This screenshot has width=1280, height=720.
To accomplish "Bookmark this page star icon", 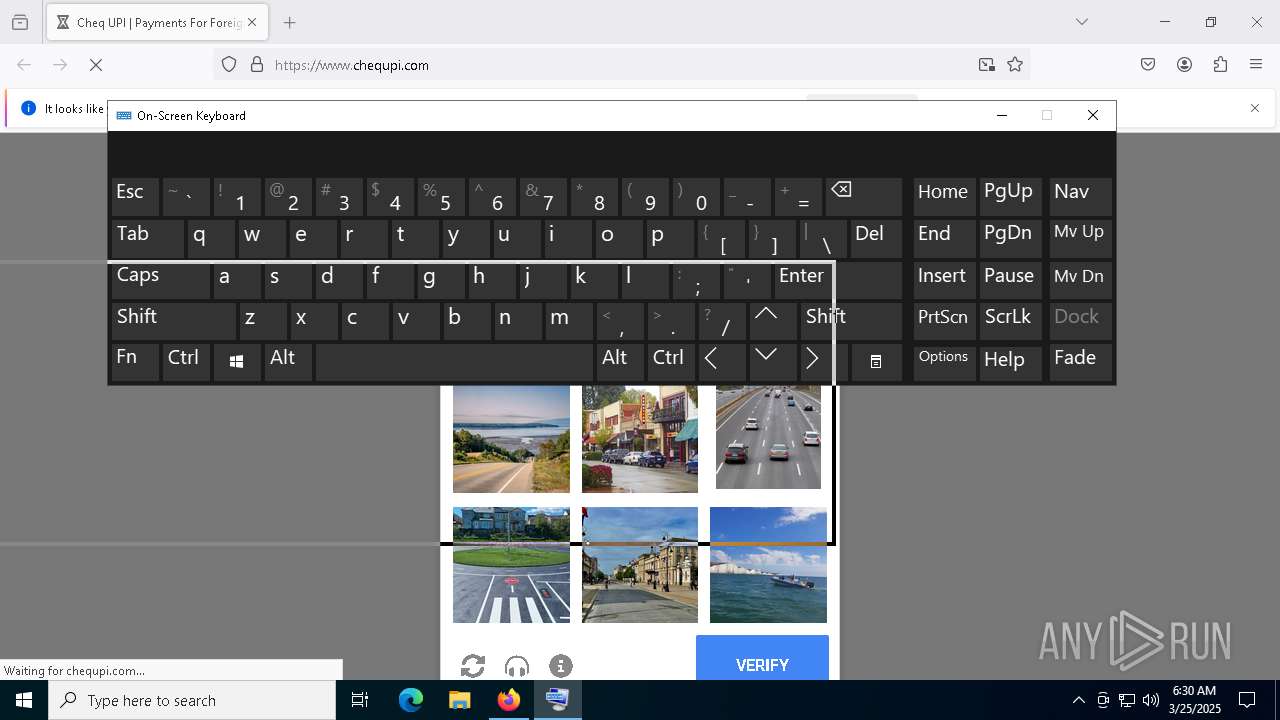I will click(1015, 65).
